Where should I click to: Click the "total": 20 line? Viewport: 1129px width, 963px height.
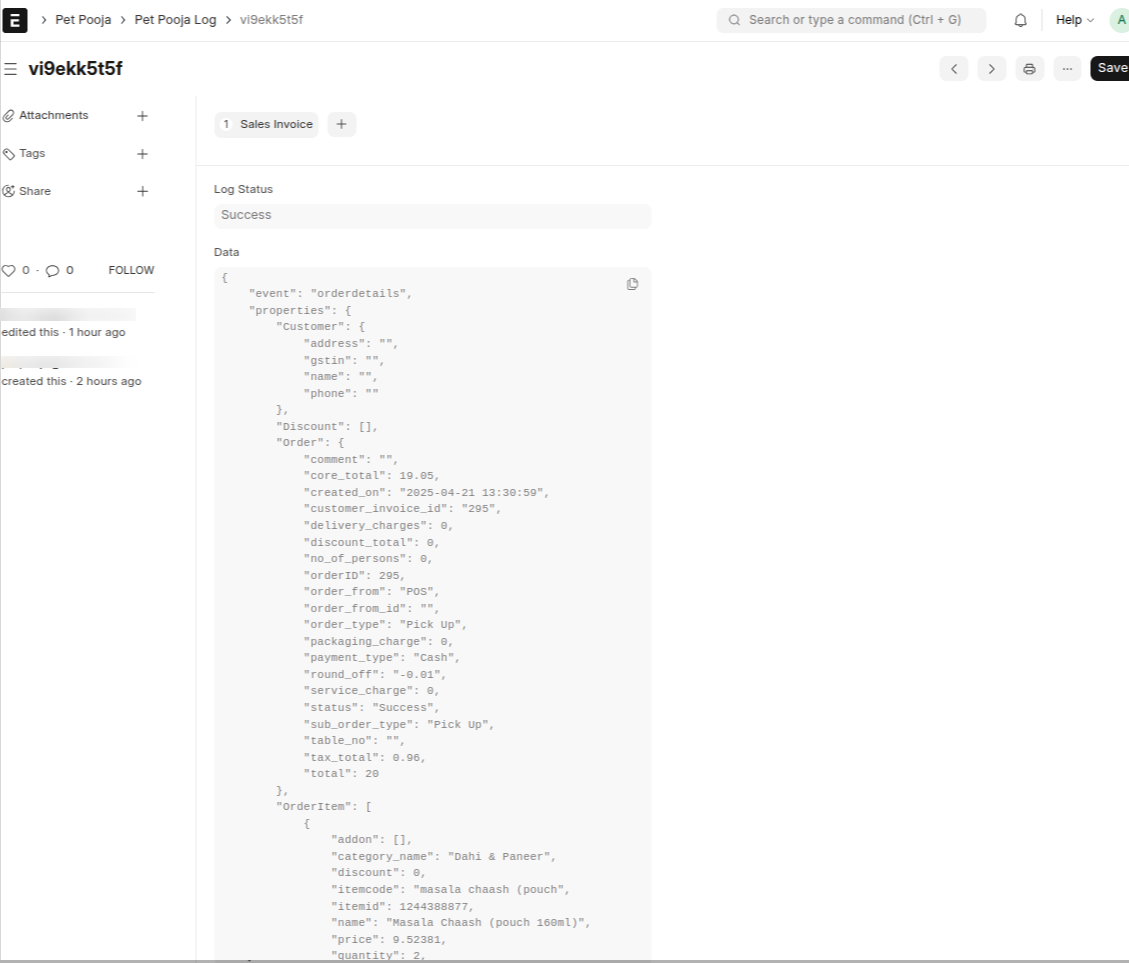(x=341, y=774)
